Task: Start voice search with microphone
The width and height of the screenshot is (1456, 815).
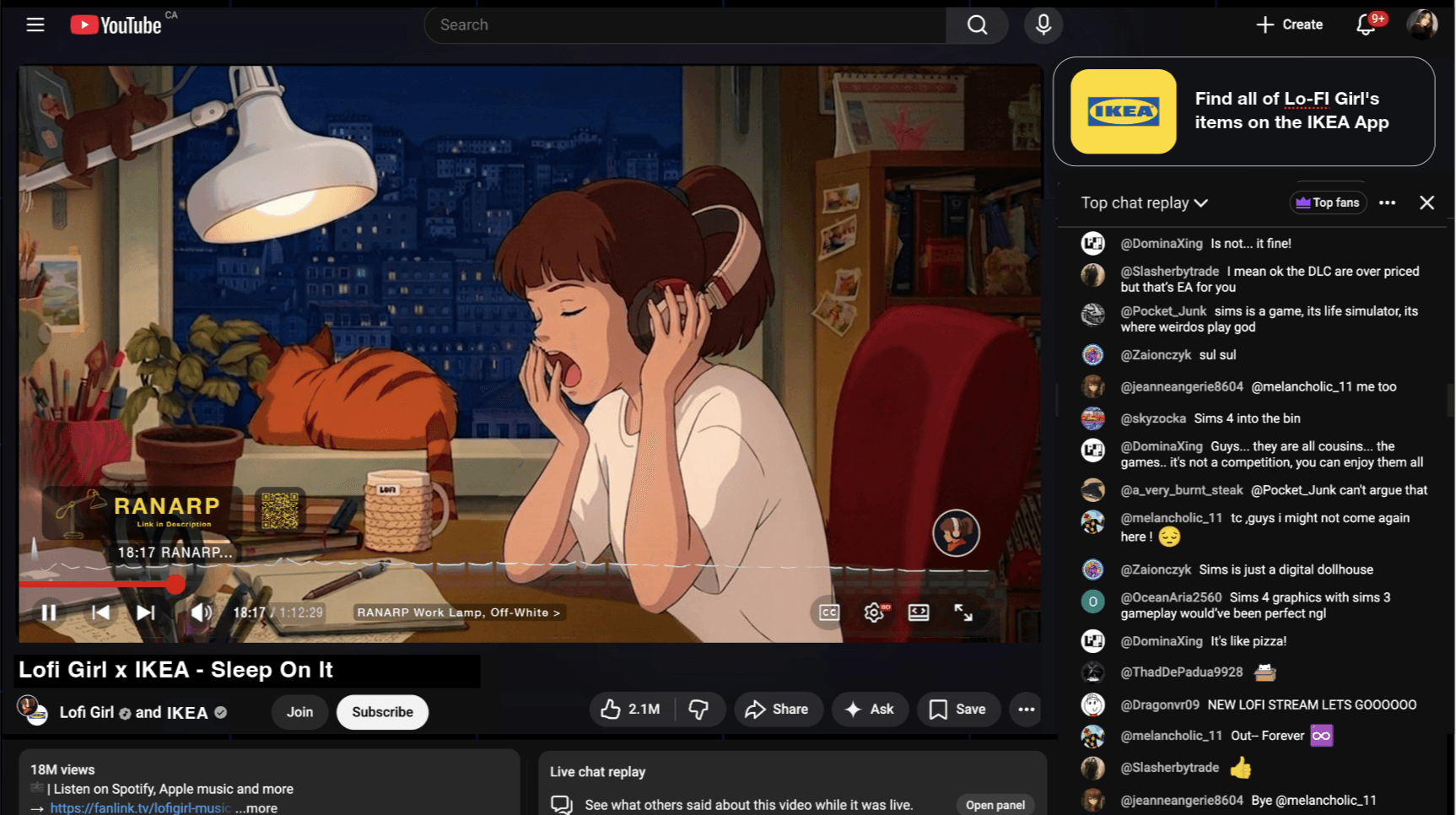Action: (1043, 25)
